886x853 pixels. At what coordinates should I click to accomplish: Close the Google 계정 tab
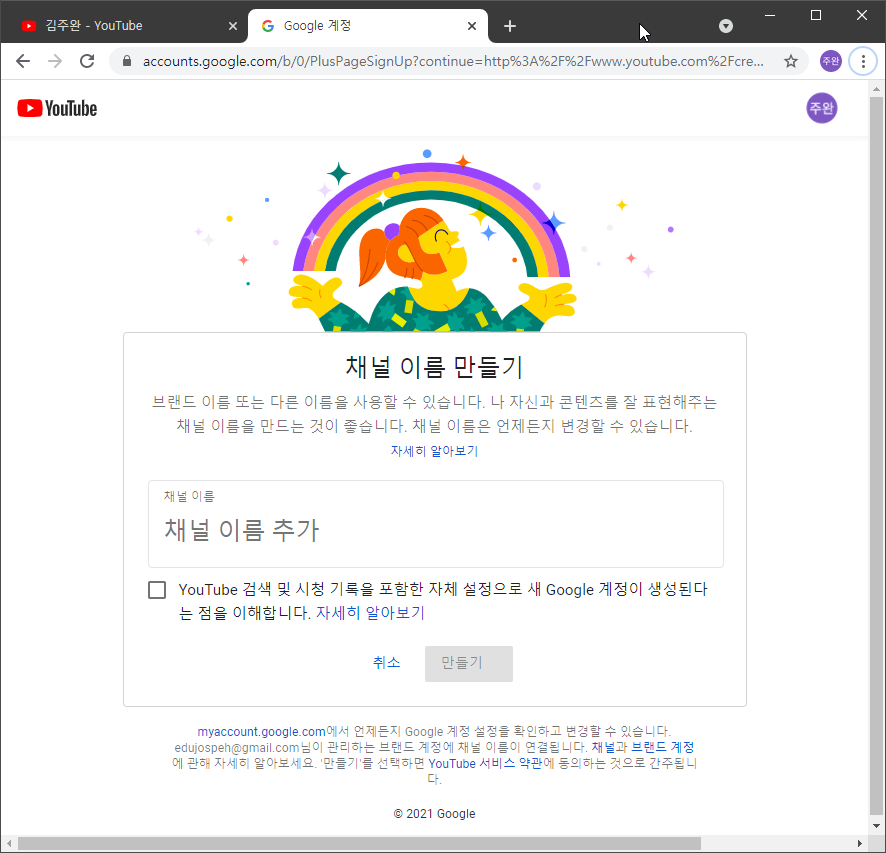coord(472,26)
